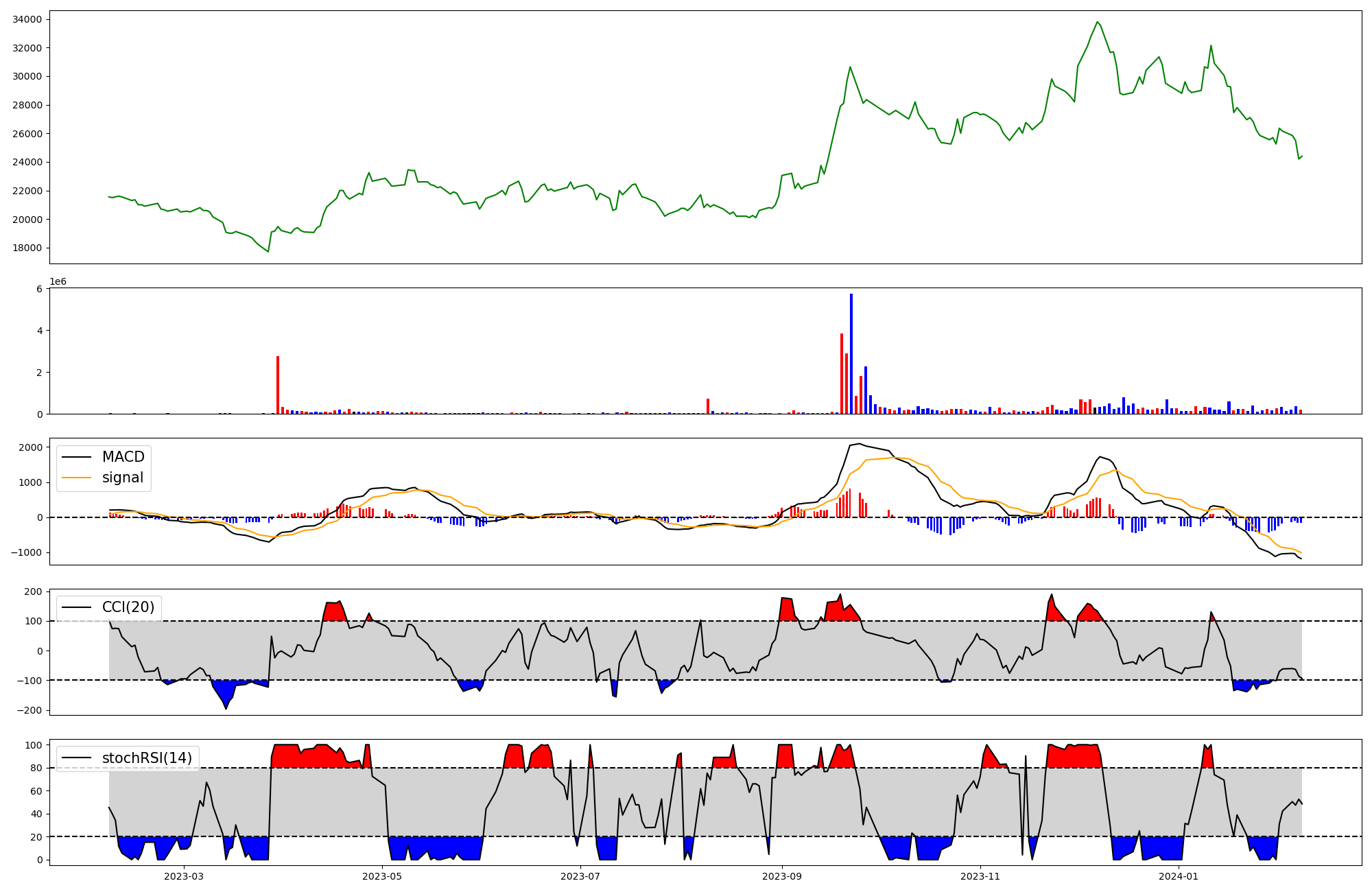Click the 1e6 volume scale label
The image size is (1372, 892).
pos(58,282)
